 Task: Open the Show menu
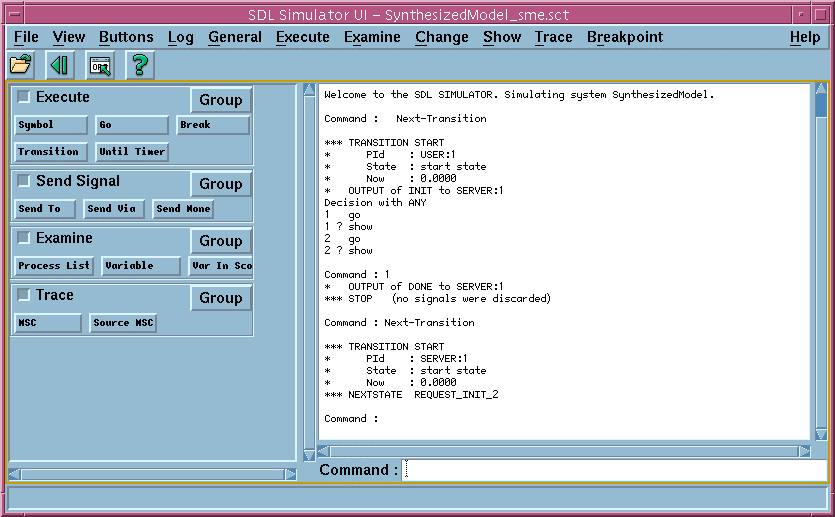tap(502, 37)
